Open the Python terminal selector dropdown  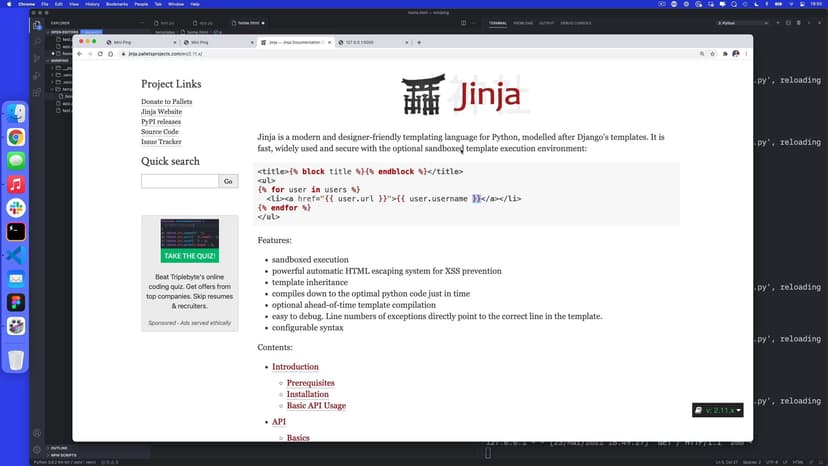tap(746, 22)
